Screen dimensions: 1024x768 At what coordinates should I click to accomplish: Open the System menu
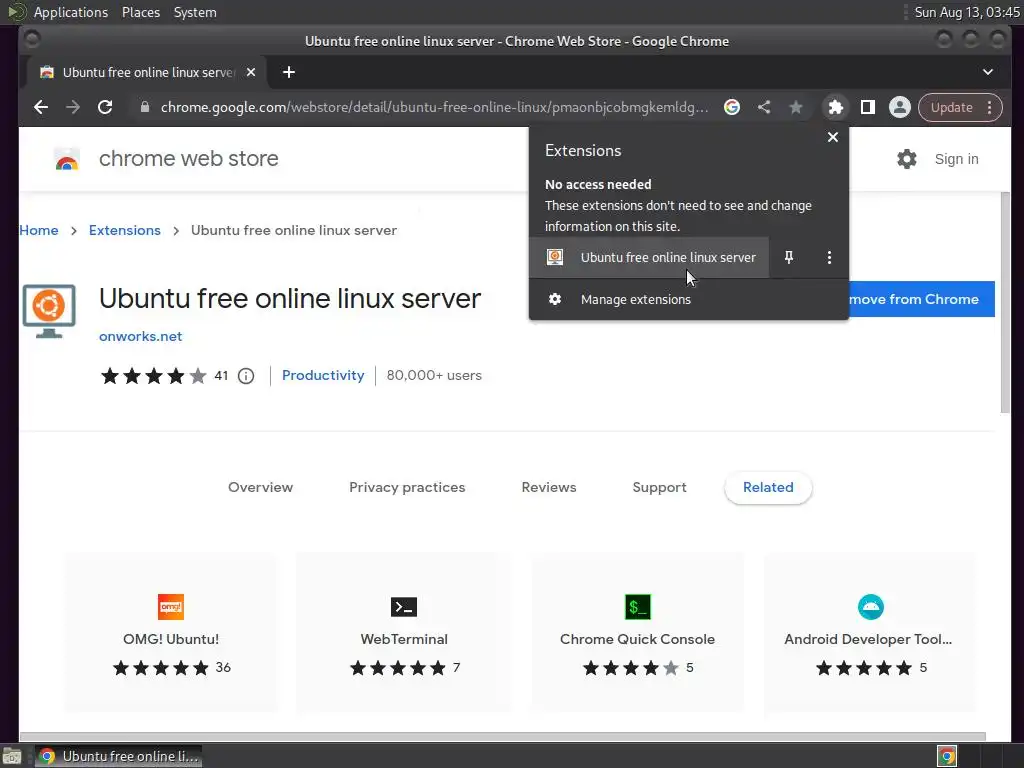tap(195, 12)
